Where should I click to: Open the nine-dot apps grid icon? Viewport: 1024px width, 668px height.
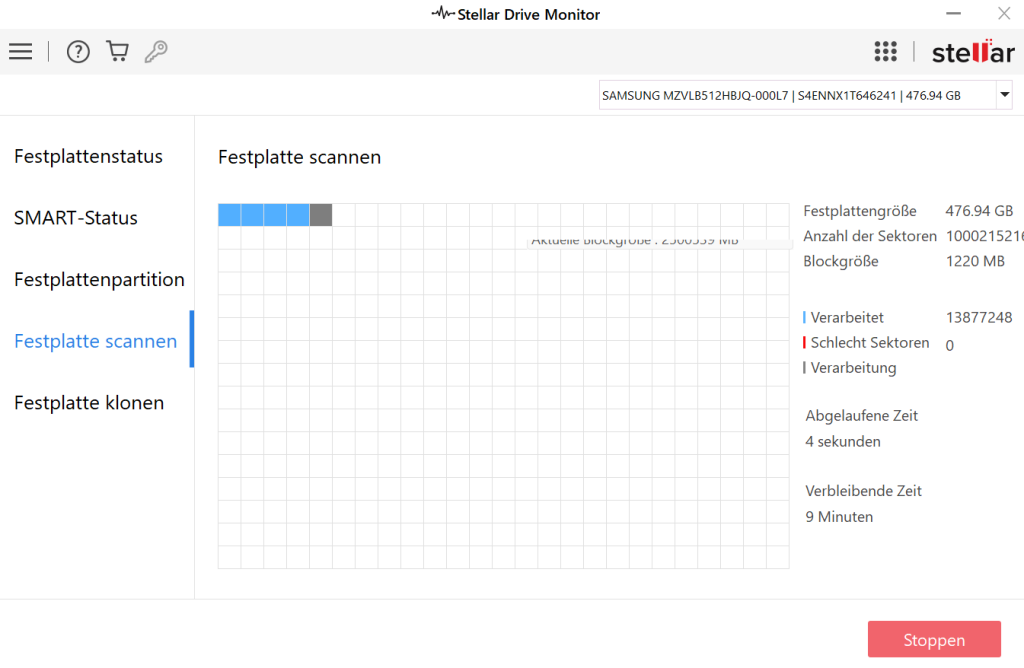(885, 52)
